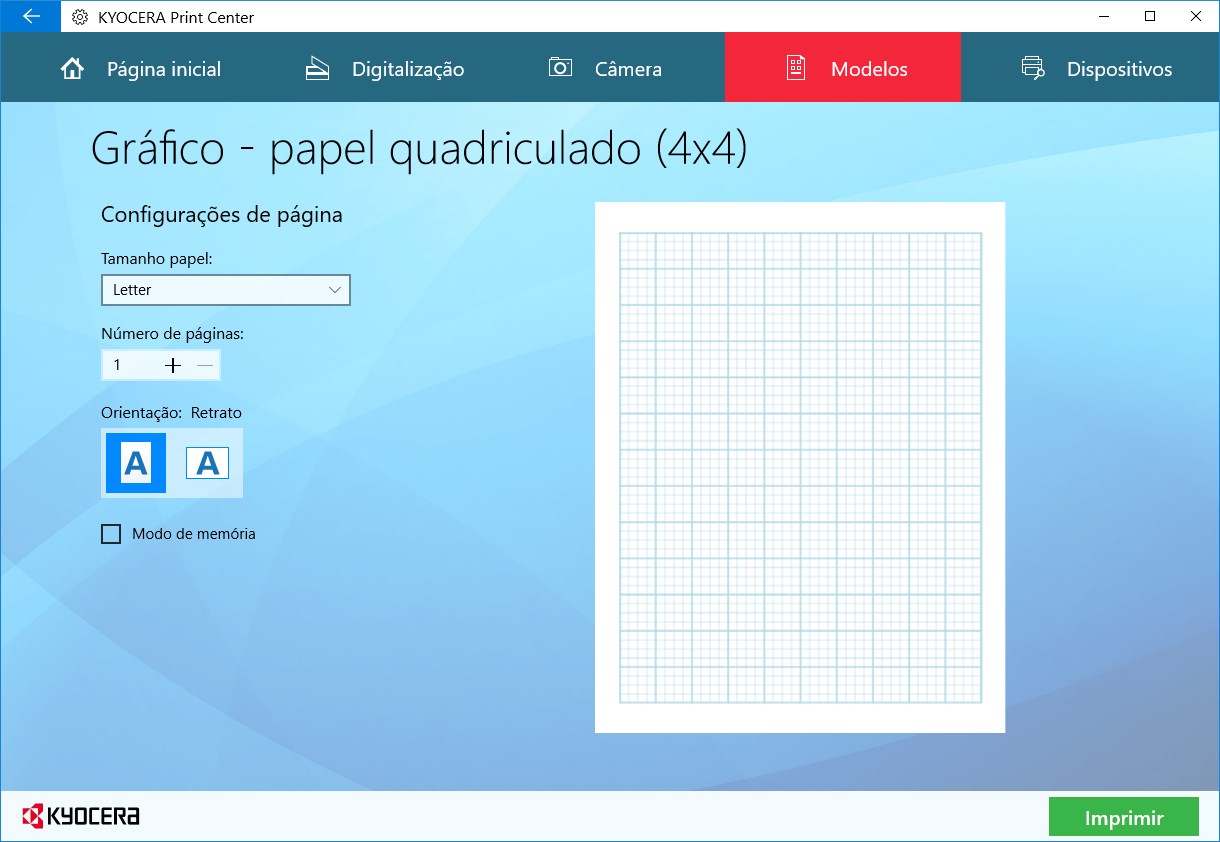Go to the Dispositivos tab
The width and height of the screenshot is (1220, 842).
1096,69
